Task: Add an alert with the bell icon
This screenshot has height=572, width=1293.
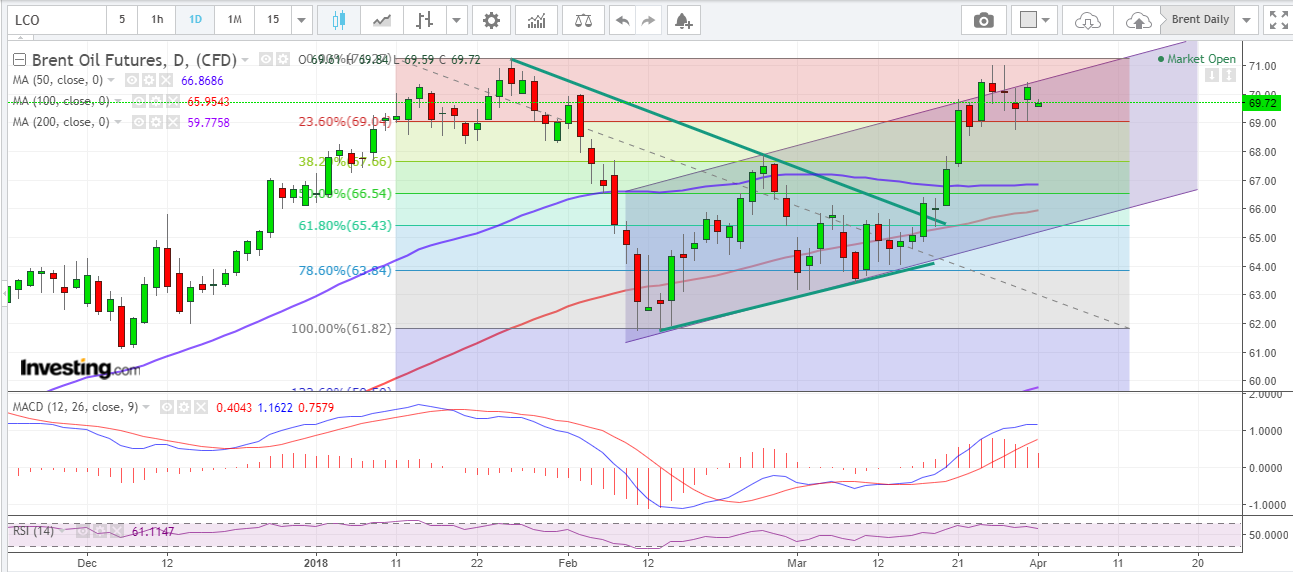Action: click(683, 19)
